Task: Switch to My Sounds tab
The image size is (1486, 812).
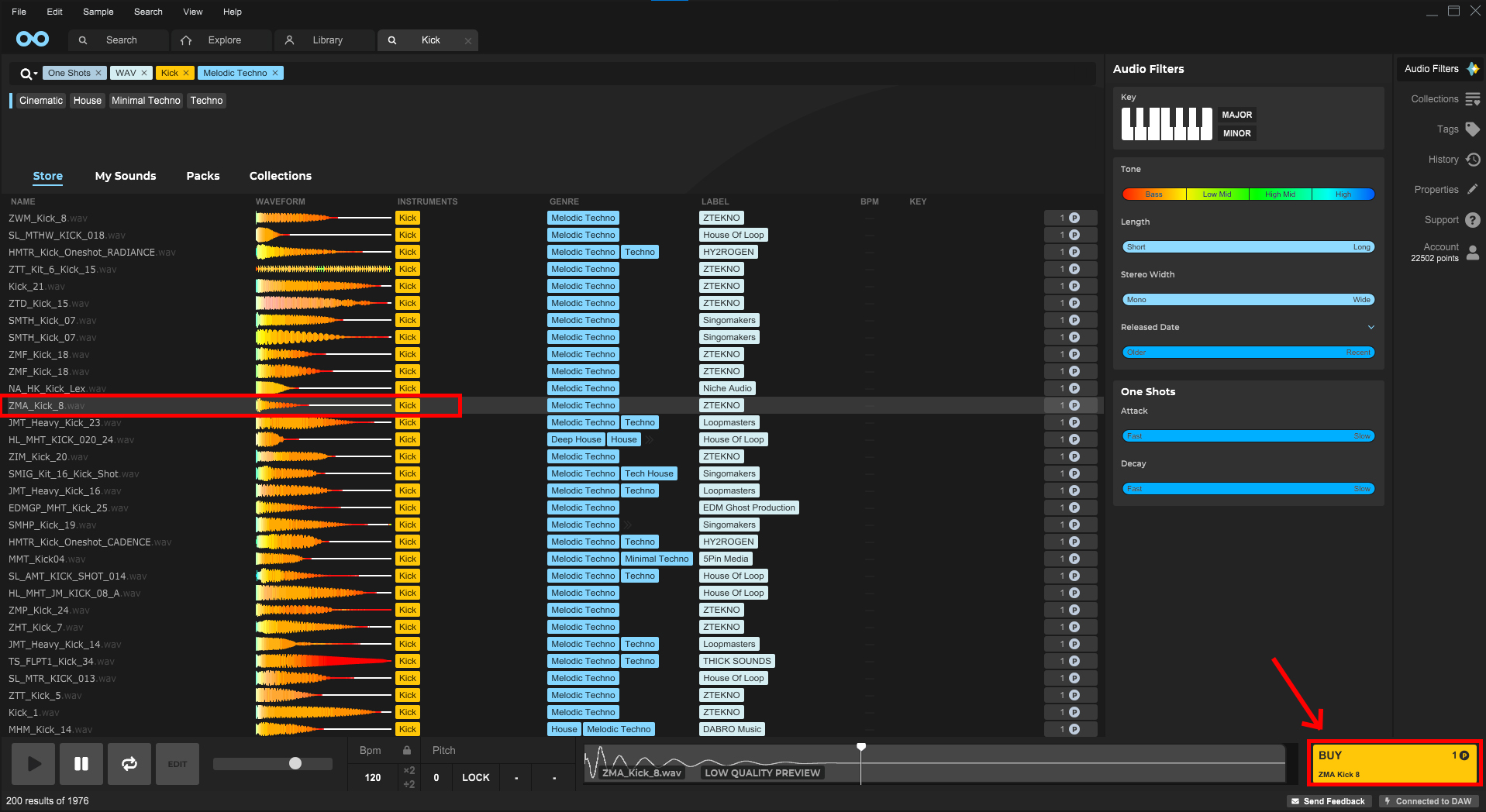Action: [x=126, y=176]
